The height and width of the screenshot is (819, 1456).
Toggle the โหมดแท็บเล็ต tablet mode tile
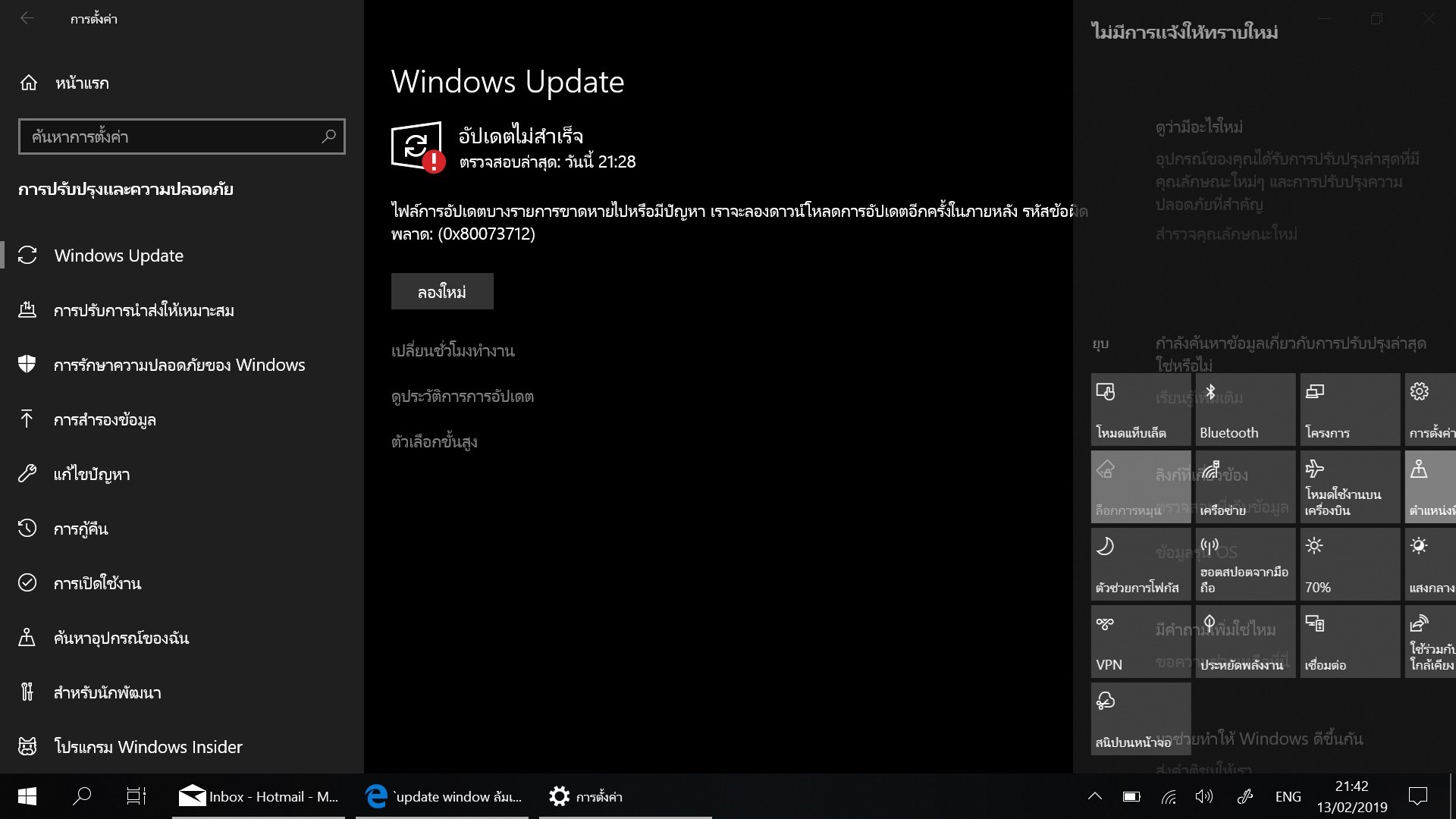coord(1141,409)
